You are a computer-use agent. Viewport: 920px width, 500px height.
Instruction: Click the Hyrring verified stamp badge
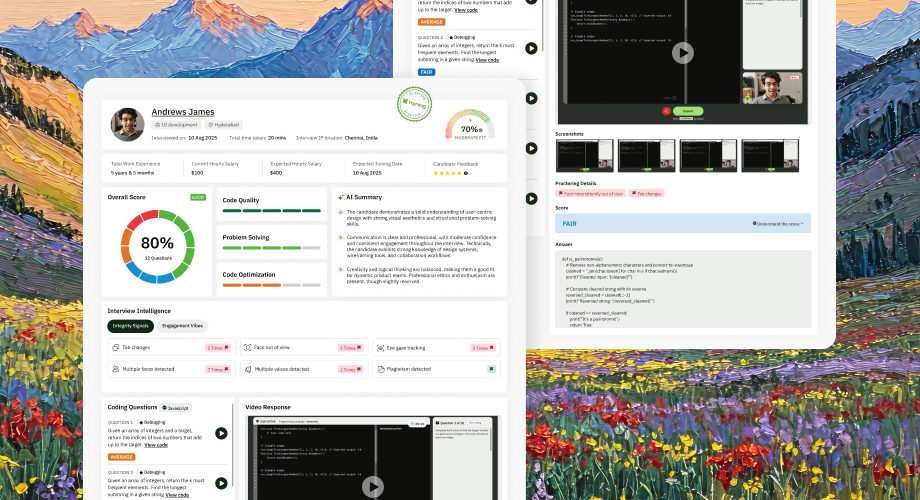pyautogui.click(x=414, y=104)
